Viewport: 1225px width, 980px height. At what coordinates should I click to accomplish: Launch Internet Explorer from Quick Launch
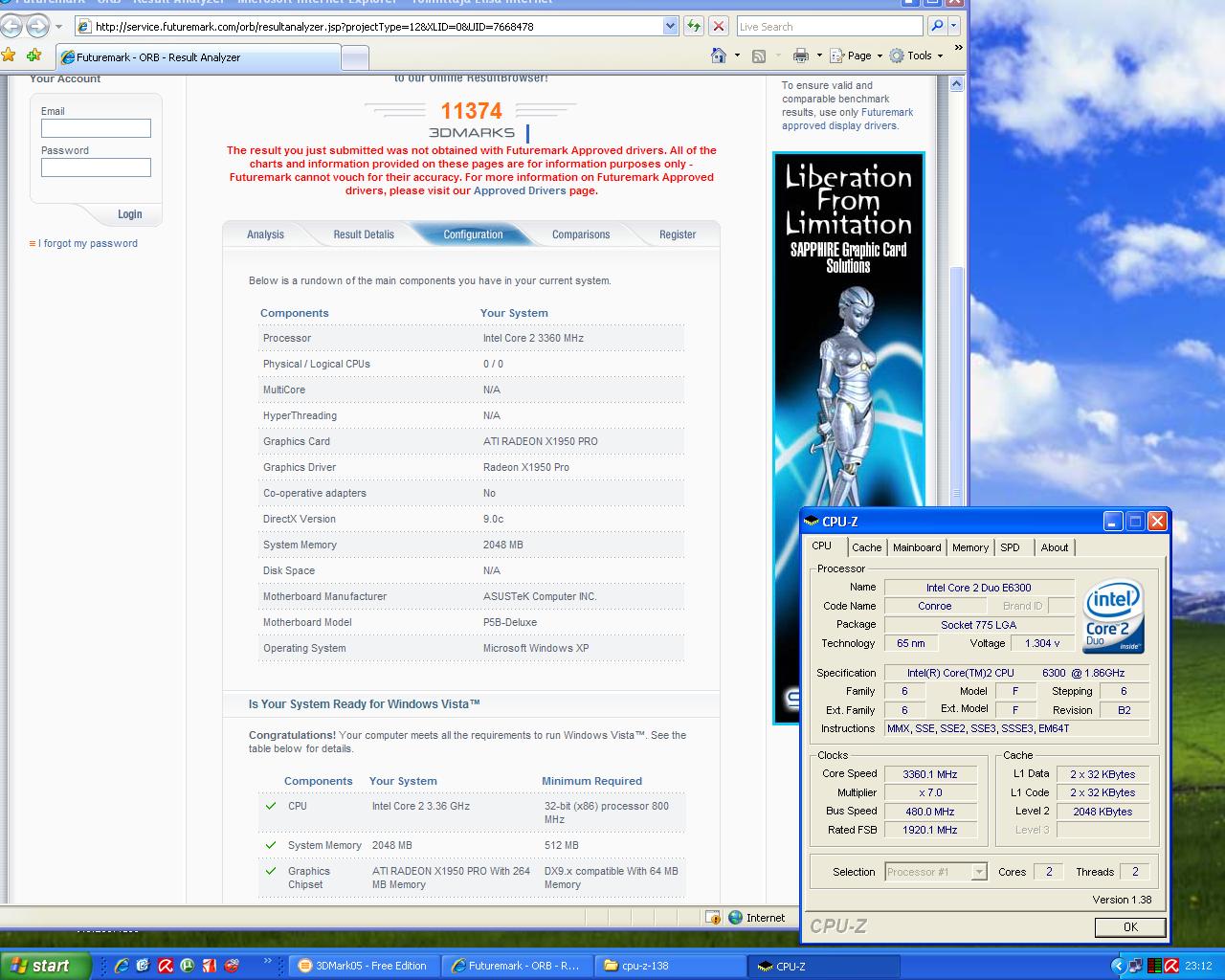coord(122,966)
